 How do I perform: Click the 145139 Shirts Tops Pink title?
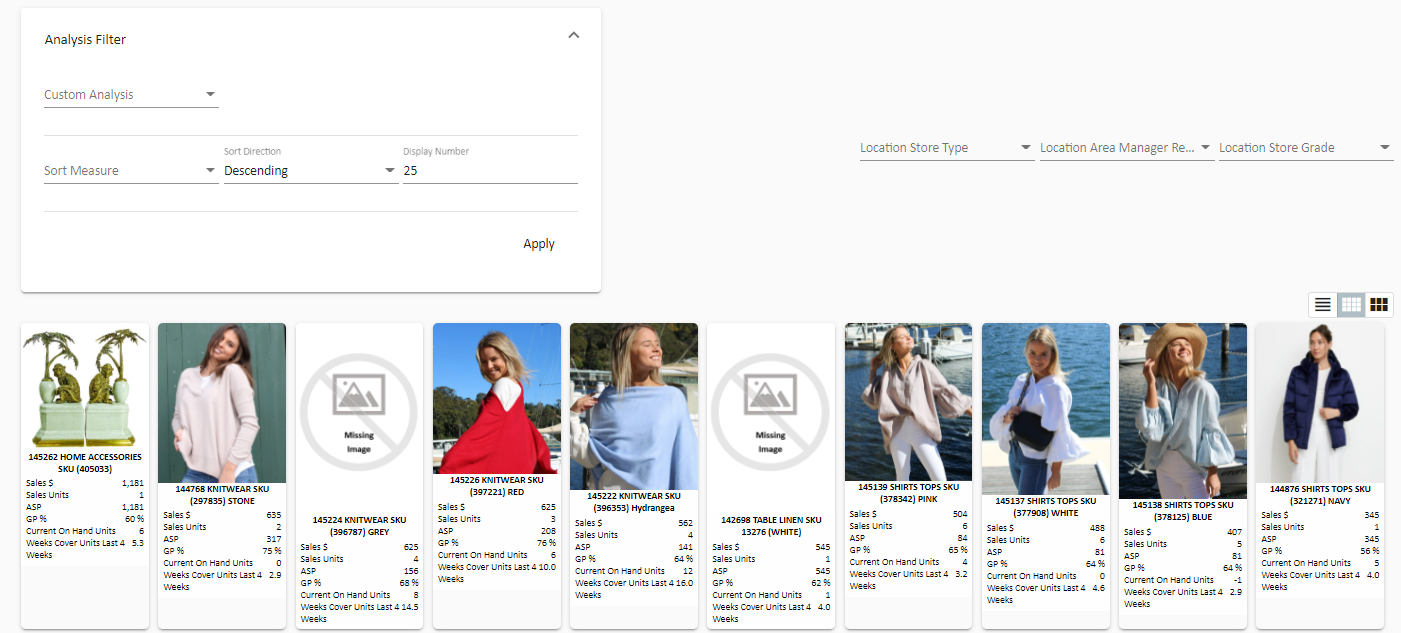coord(908,492)
